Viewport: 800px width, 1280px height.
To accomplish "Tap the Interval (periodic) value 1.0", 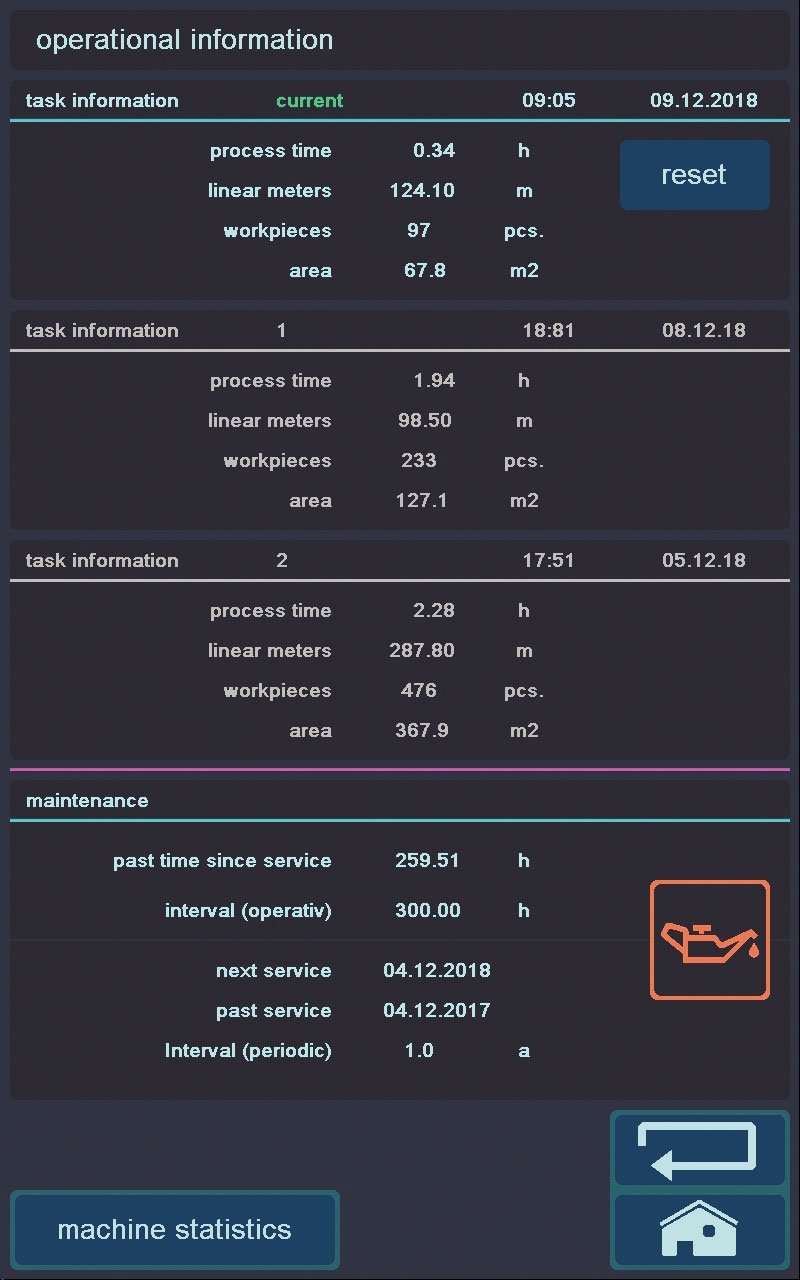I will 419,1051.
